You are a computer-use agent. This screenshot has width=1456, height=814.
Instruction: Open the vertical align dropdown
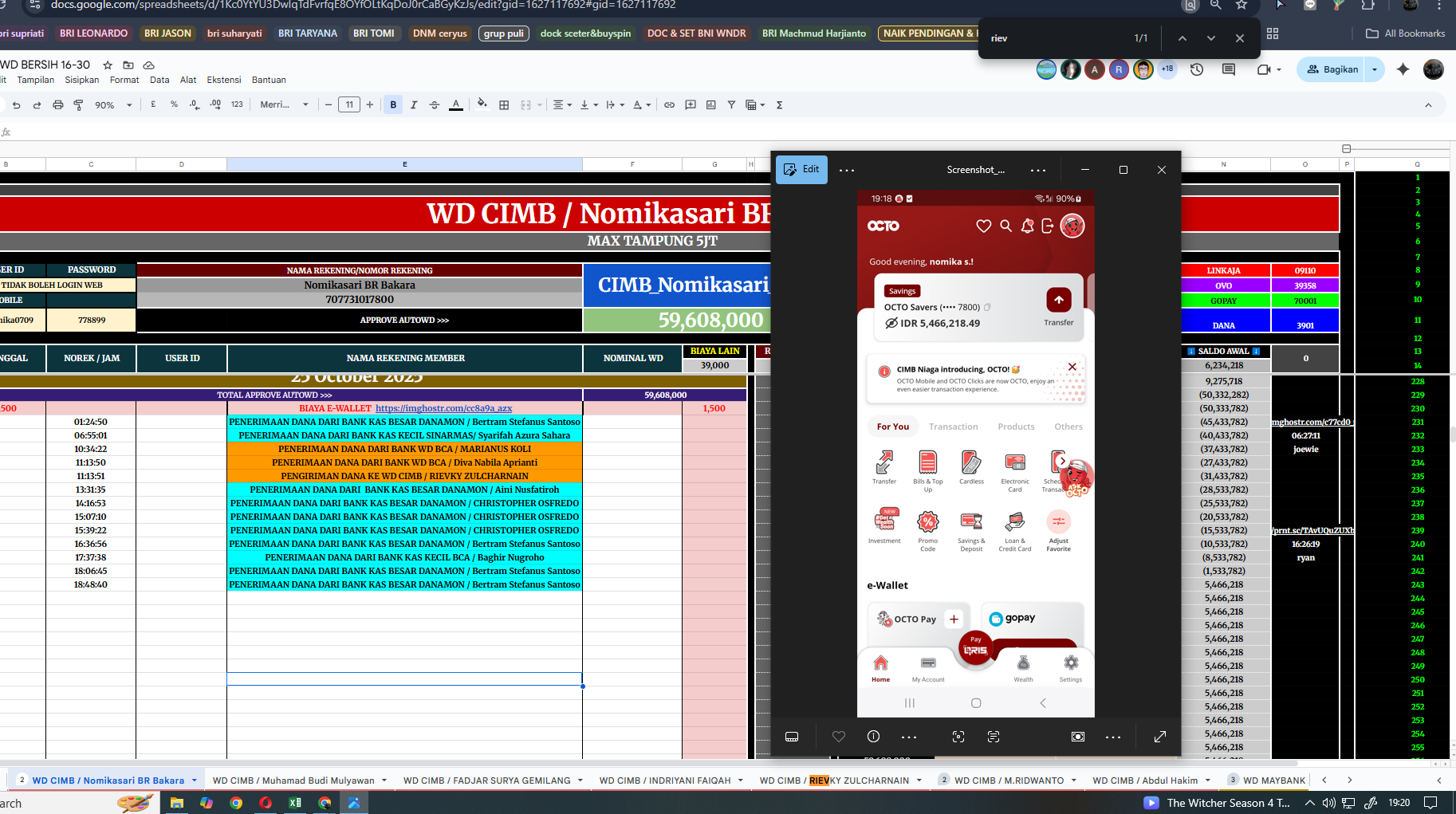tap(588, 104)
